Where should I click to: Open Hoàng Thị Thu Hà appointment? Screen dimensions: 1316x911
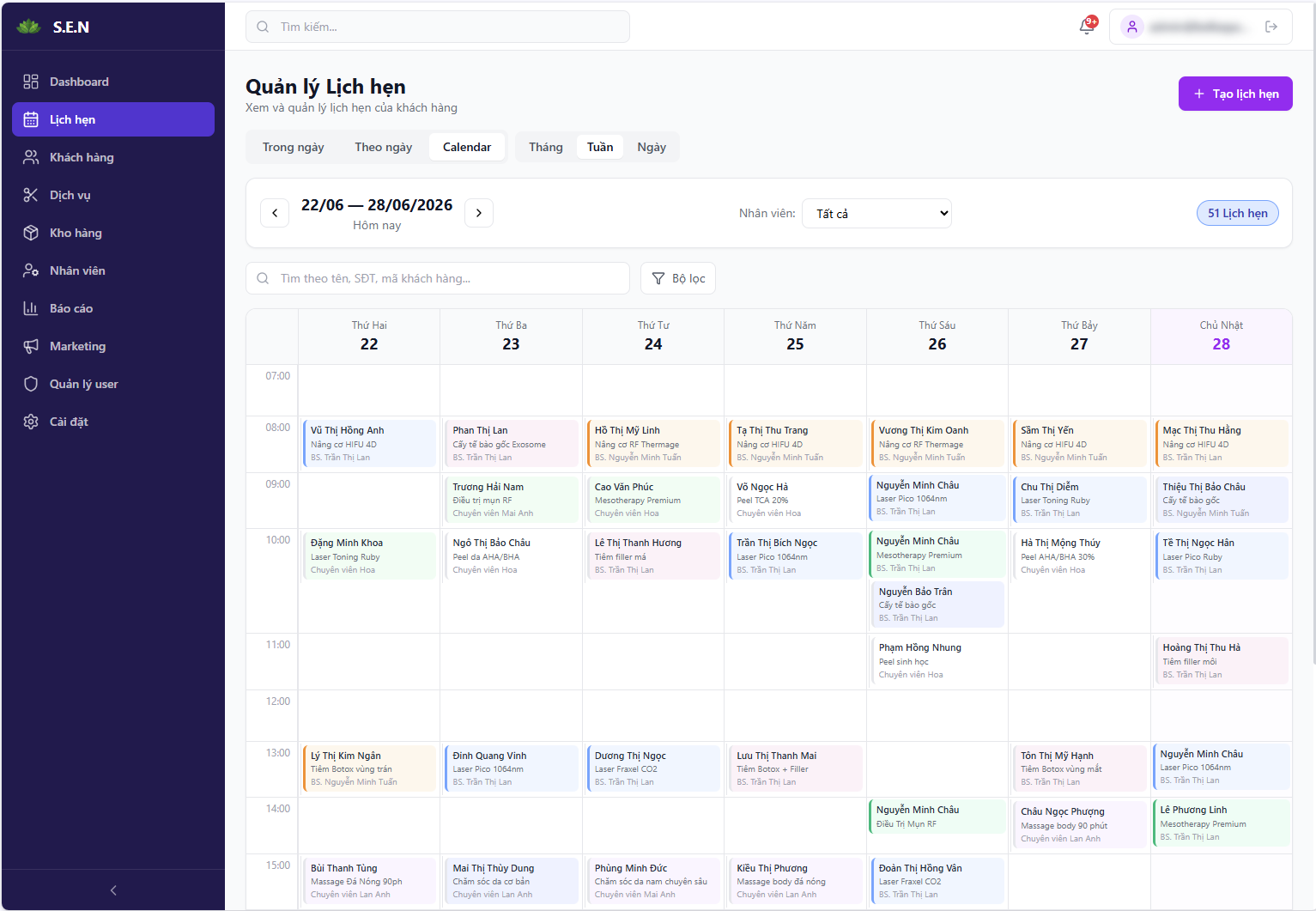[x=1222, y=660]
